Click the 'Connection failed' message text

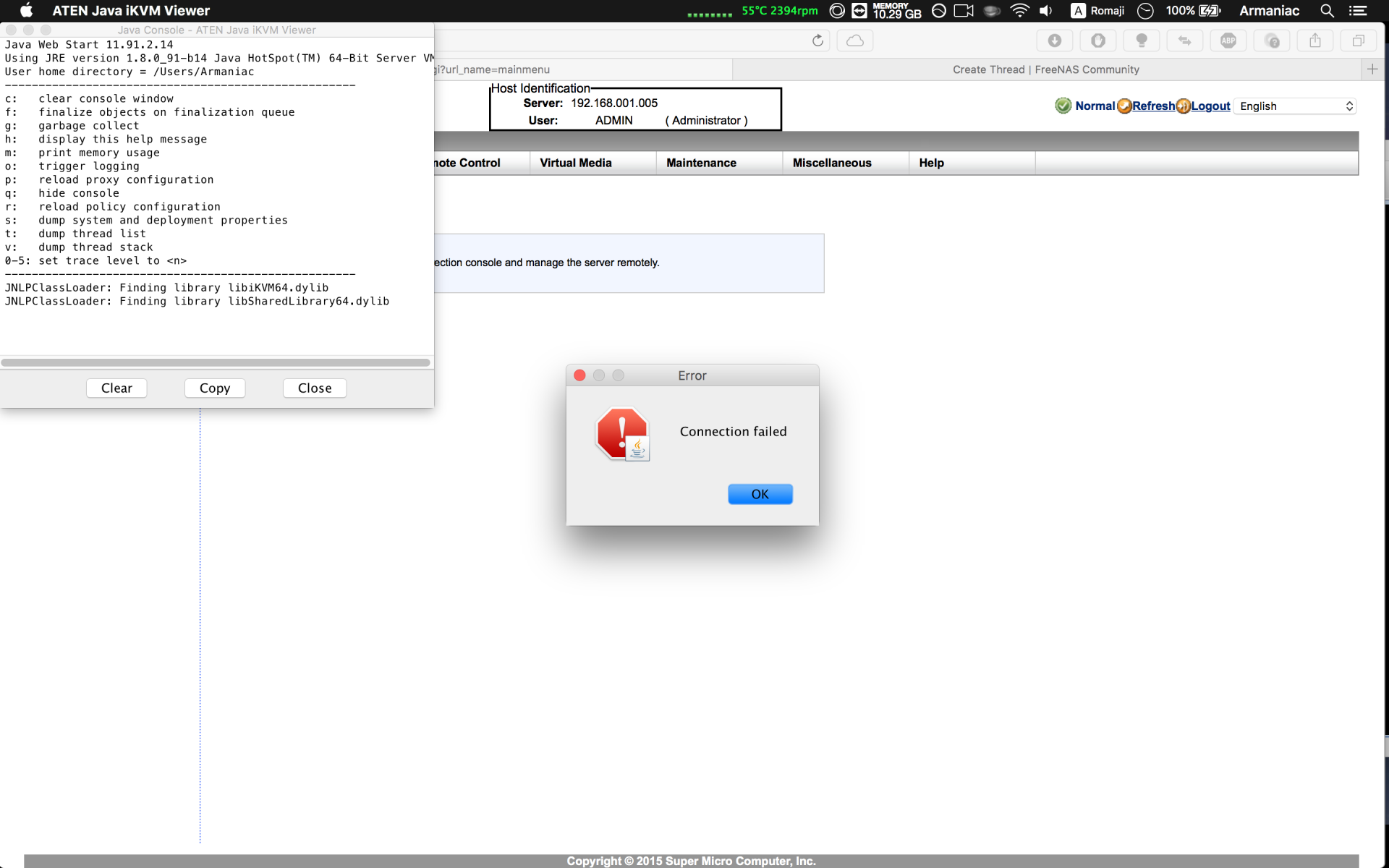click(x=733, y=431)
